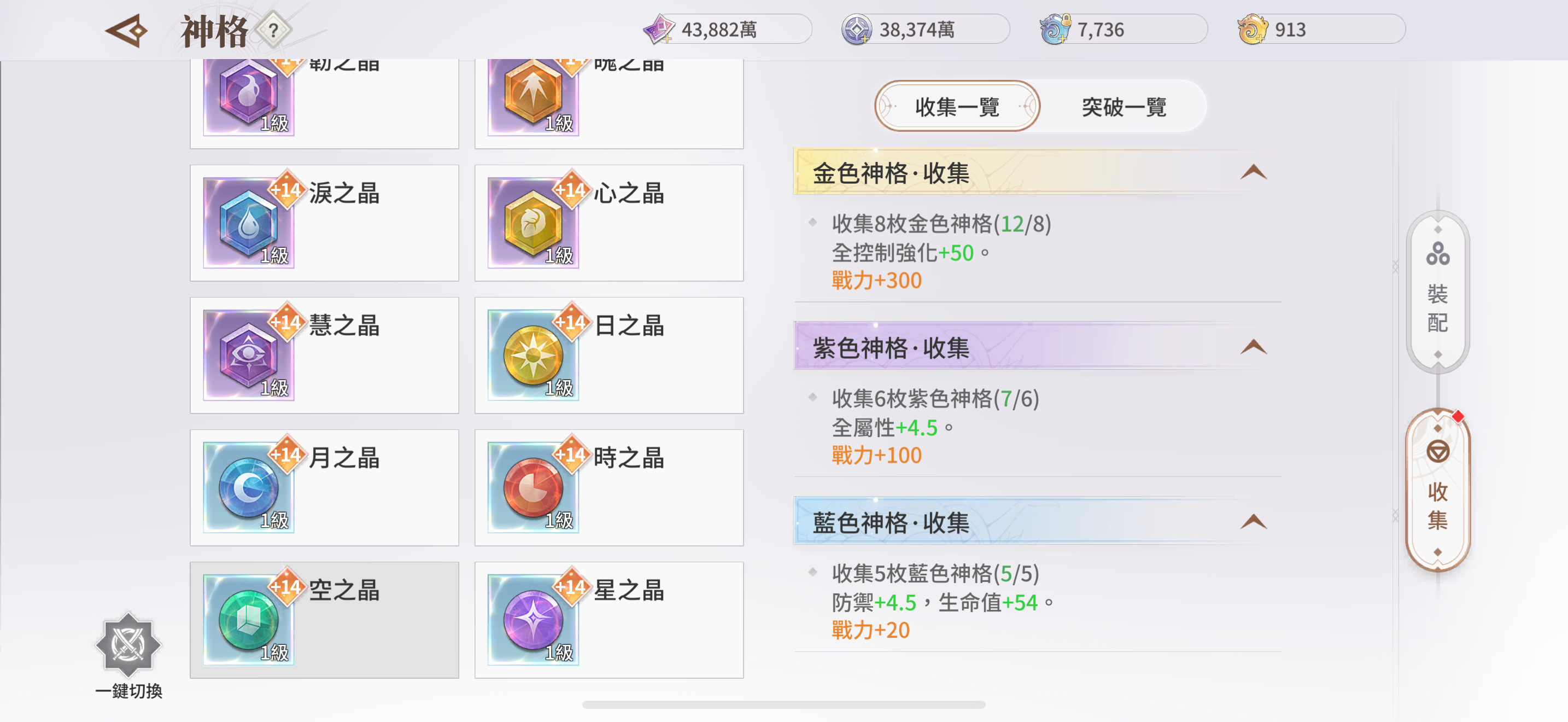The height and width of the screenshot is (722, 1568).
Task: Open the 裝配 side tab
Action: (x=1437, y=292)
